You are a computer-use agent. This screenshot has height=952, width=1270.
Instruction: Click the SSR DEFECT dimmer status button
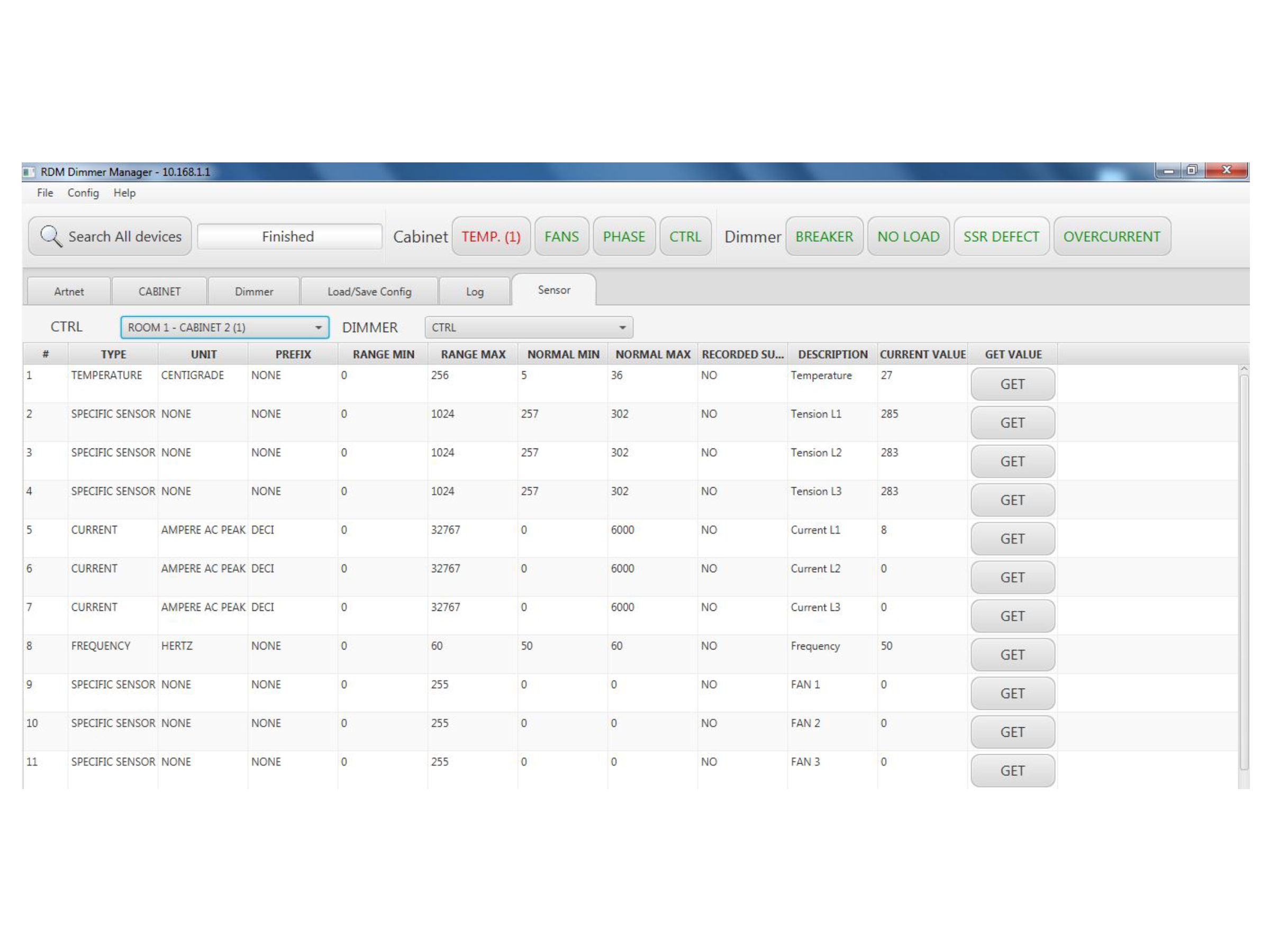coord(1001,236)
